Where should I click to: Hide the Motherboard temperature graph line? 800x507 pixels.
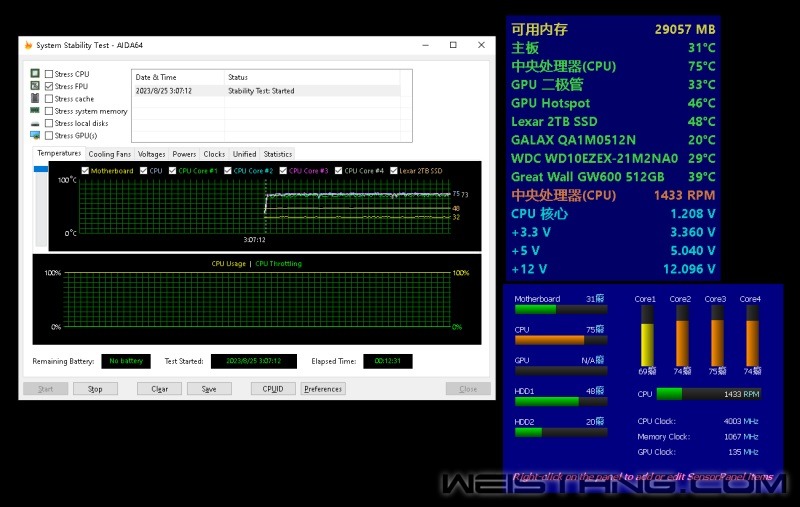(85, 171)
